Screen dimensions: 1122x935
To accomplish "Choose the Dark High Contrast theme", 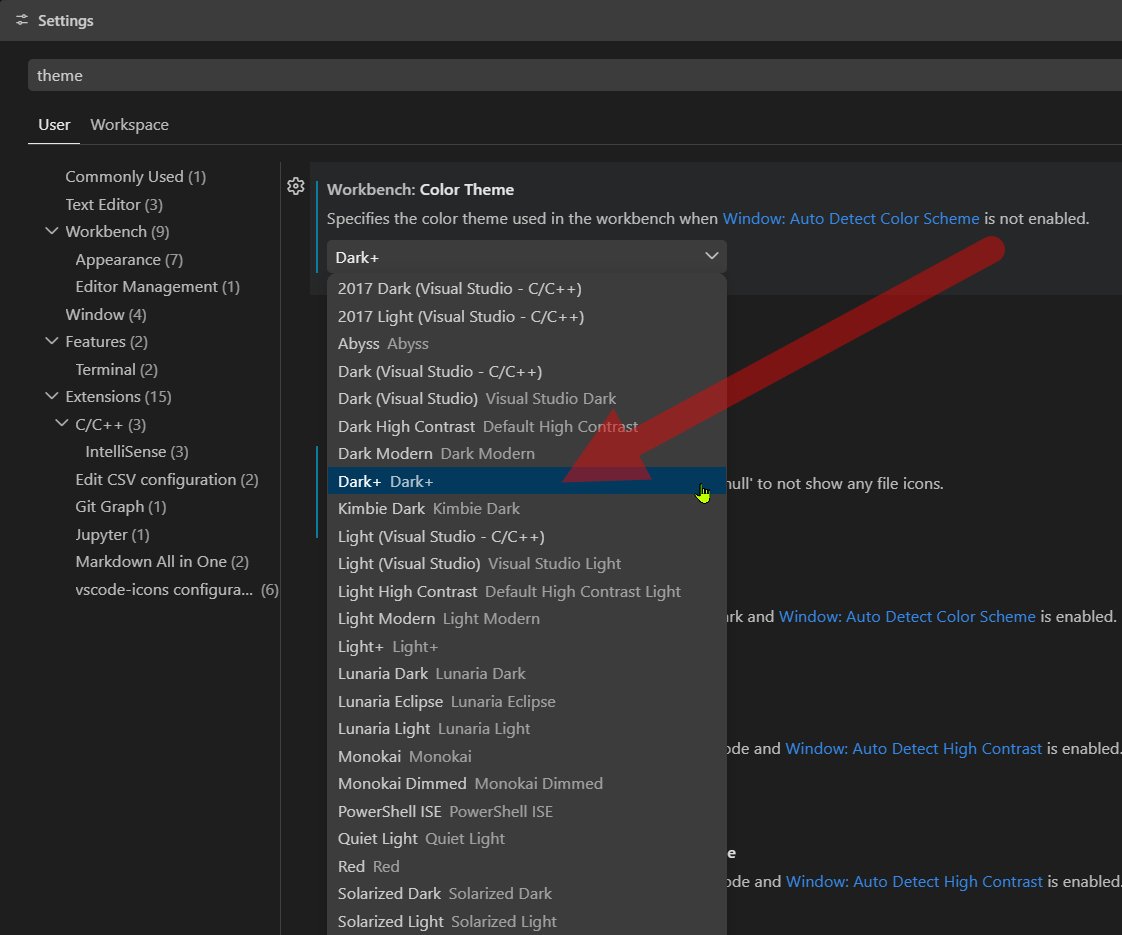I will 527,426.
